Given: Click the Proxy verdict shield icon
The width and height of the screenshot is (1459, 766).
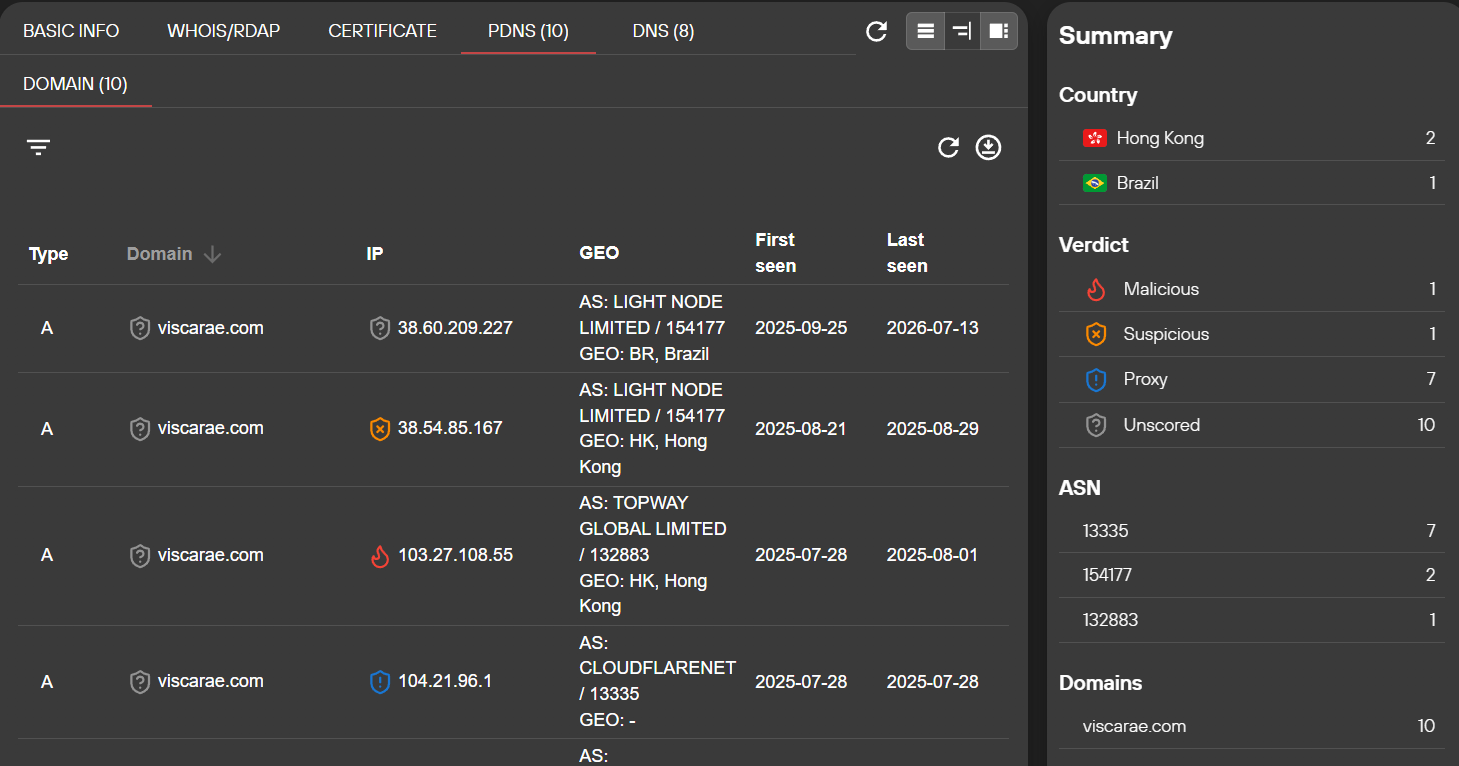Looking at the screenshot, I should [1096, 379].
